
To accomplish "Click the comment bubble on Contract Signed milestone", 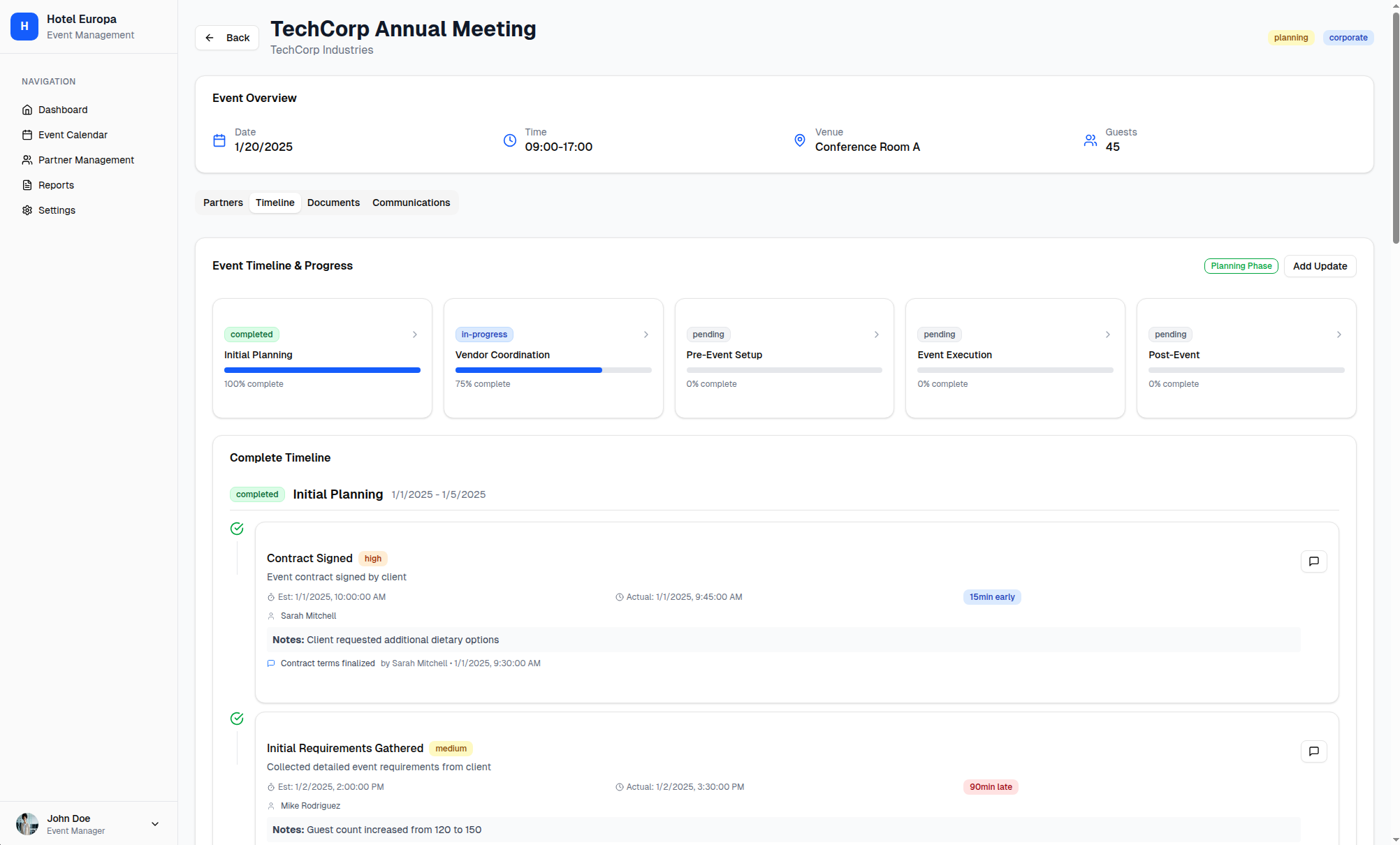I will (x=1314, y=561).
